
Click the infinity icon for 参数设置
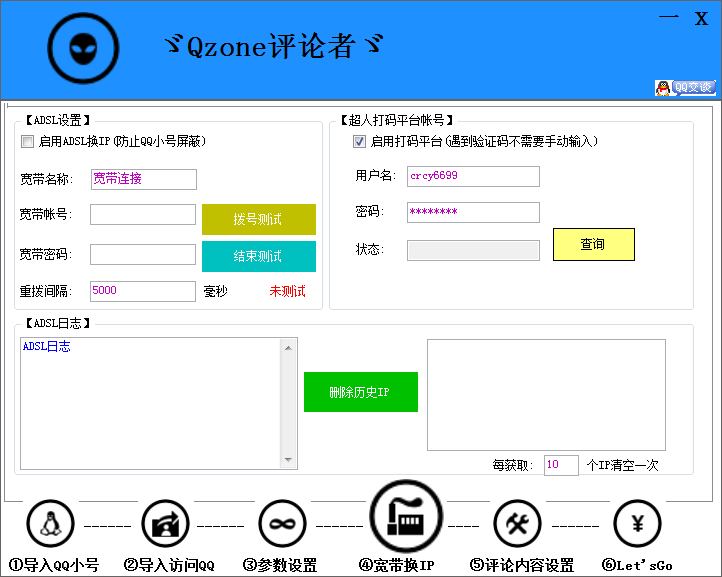click(x=282, y=524)
